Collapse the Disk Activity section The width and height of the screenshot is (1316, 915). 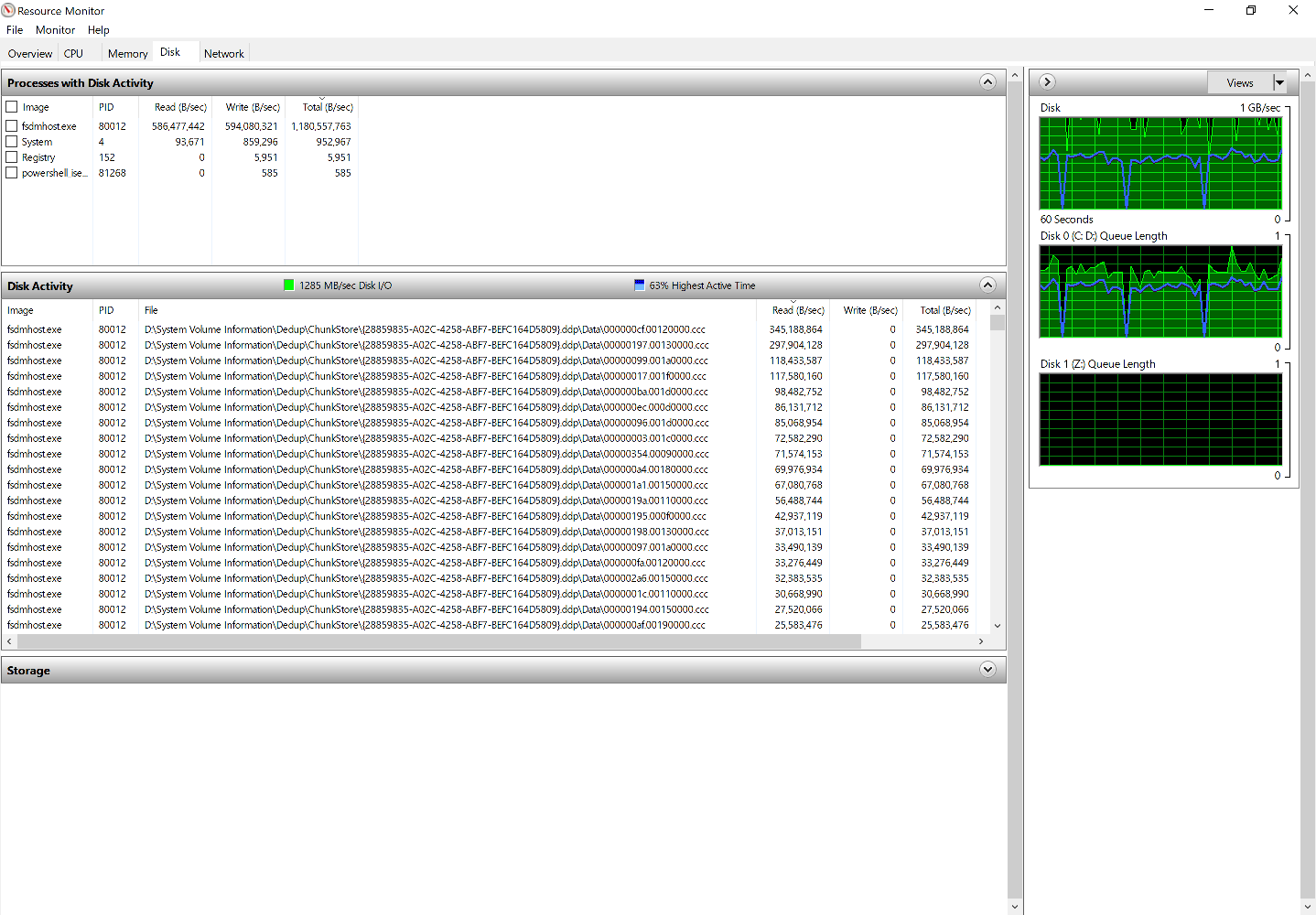pos(987,285)
